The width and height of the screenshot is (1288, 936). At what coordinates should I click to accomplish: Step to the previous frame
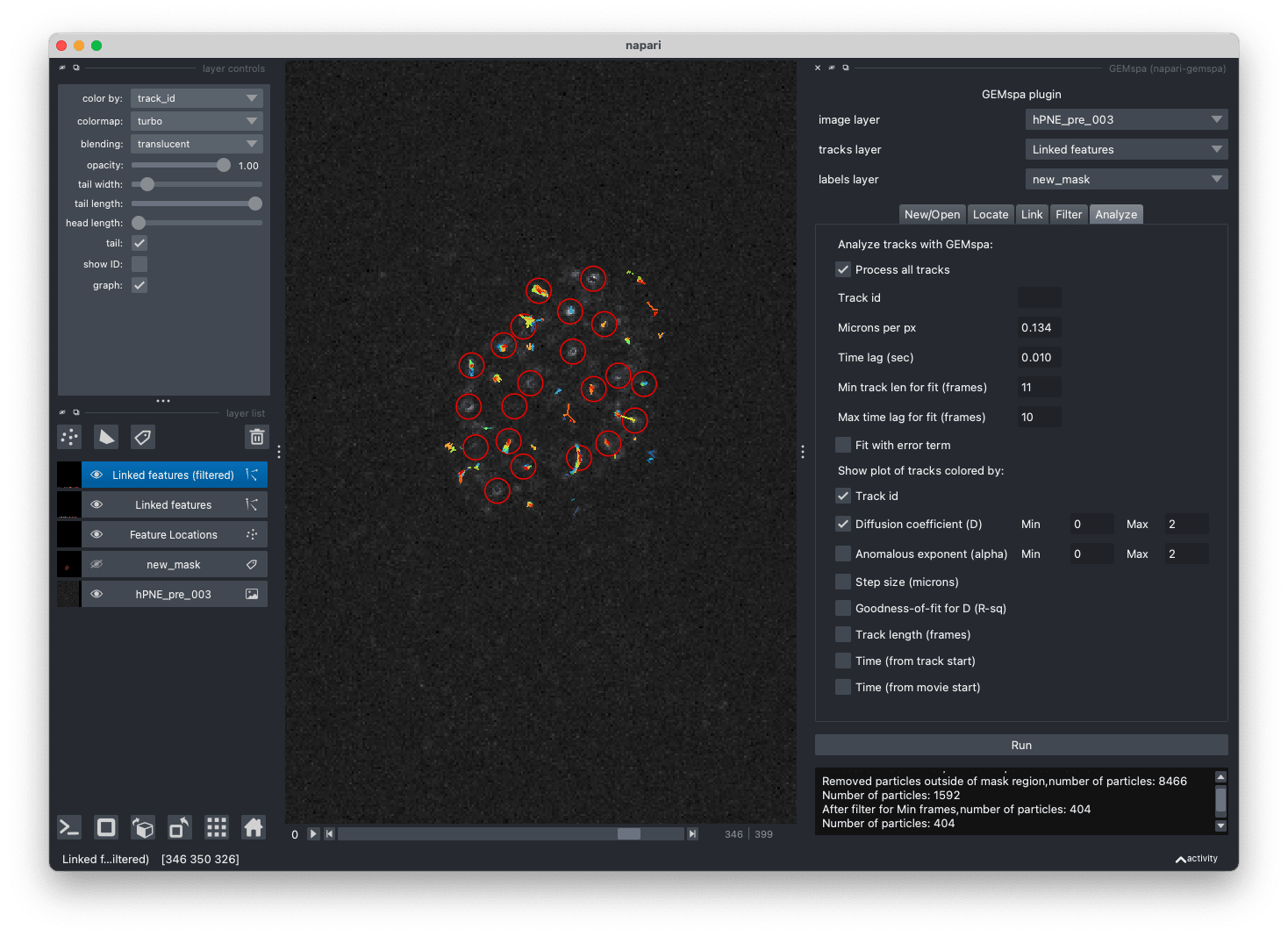(330, 834)
